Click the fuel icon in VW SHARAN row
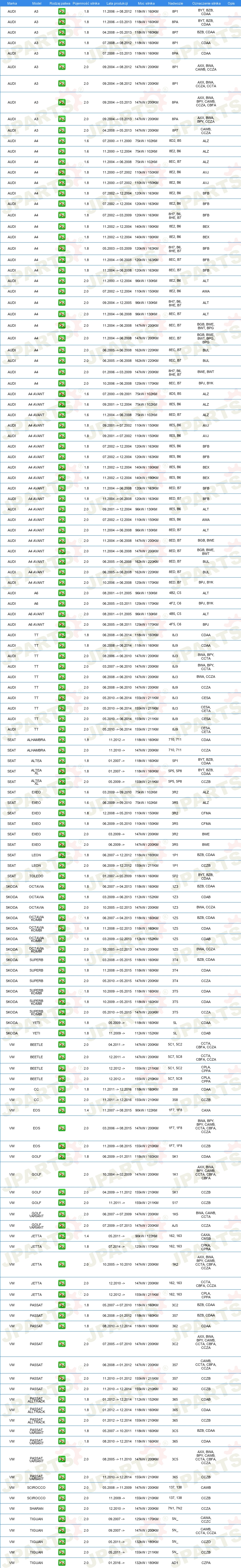 click(x=61, y=1508)
